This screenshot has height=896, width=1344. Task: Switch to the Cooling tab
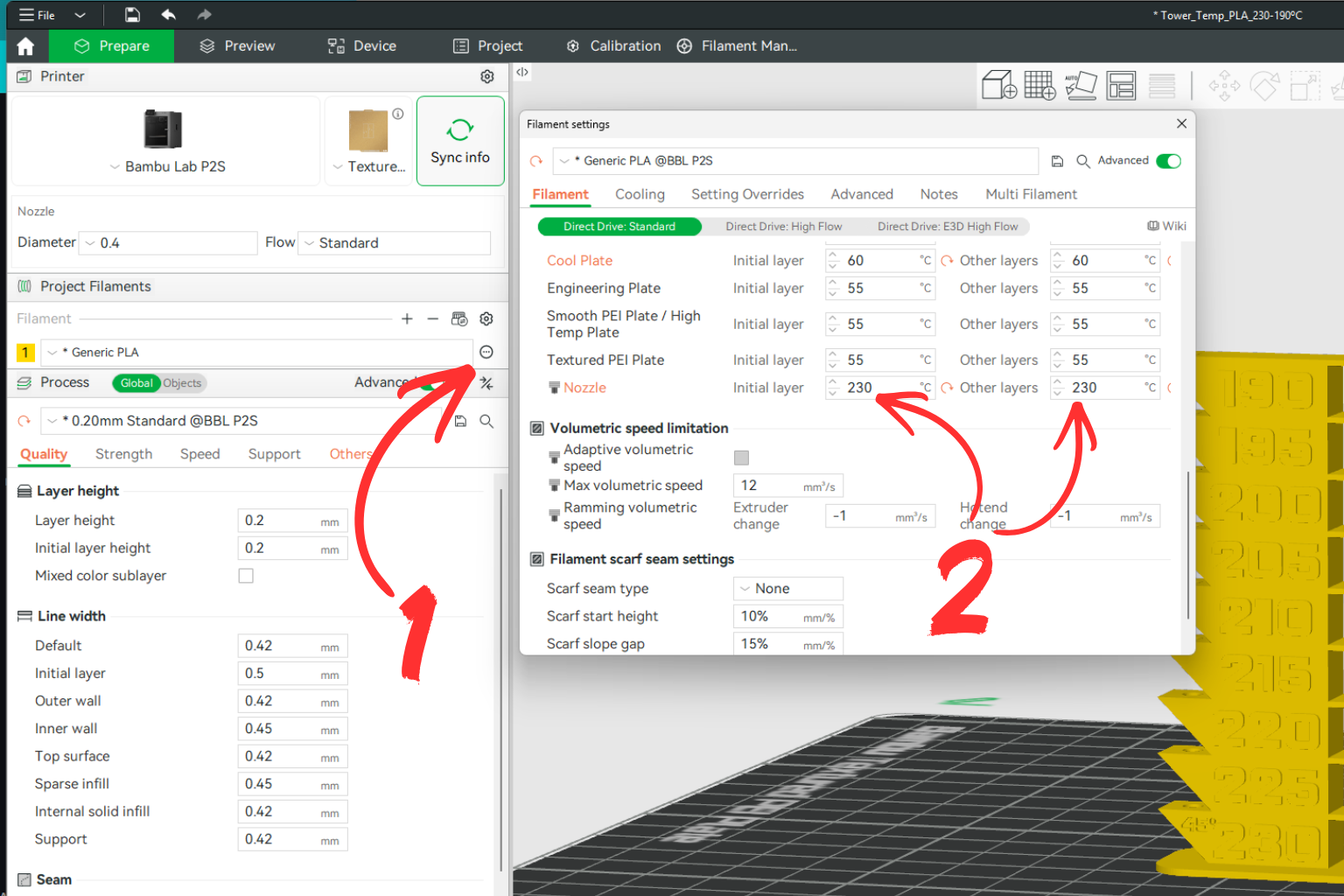point(640,194)
